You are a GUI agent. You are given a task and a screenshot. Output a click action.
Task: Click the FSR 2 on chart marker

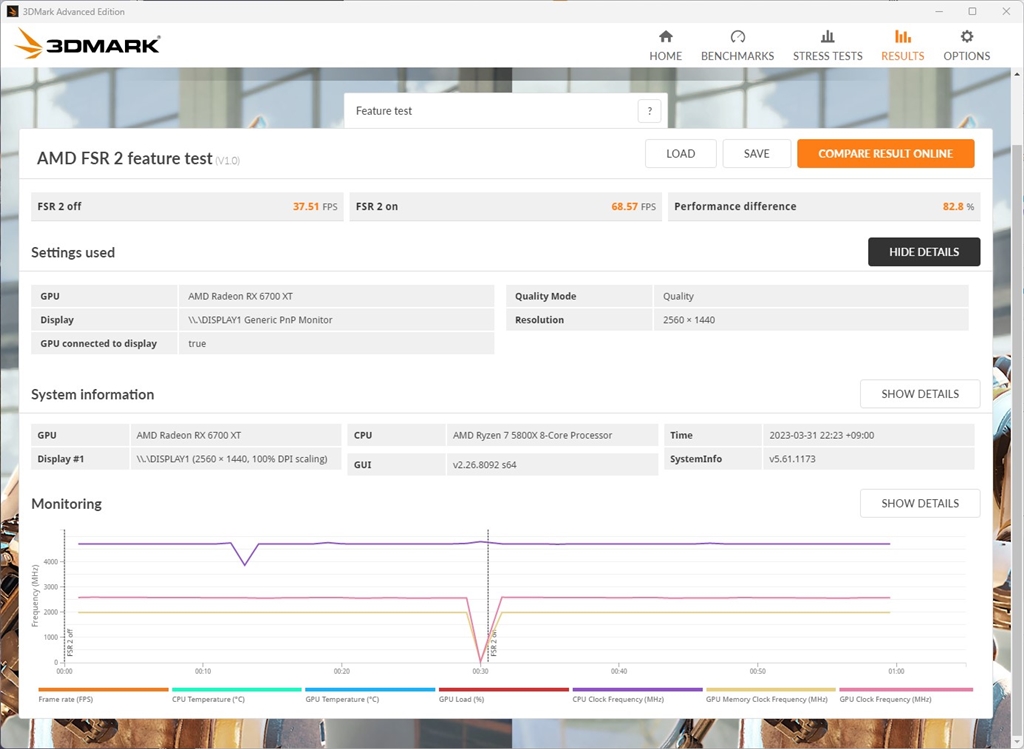pos(494,643)
